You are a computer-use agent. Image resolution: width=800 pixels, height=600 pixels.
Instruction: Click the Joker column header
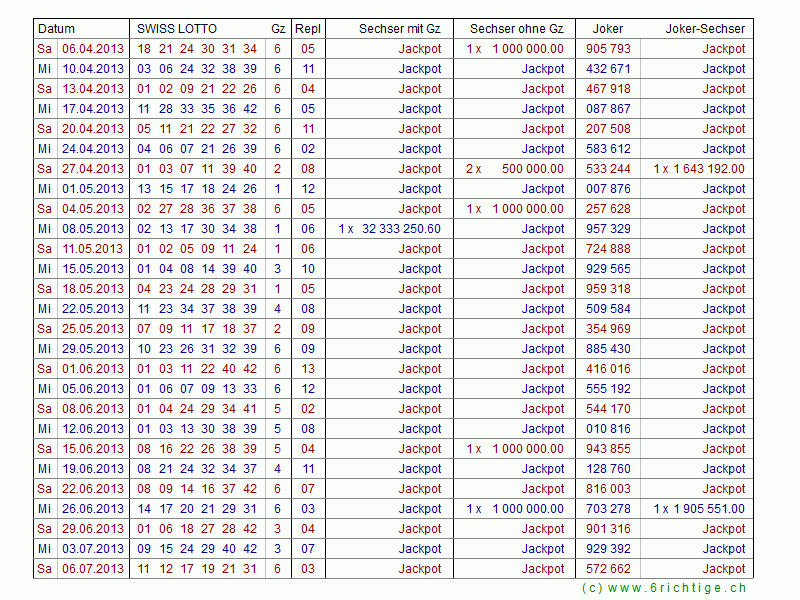pos(607,29)
